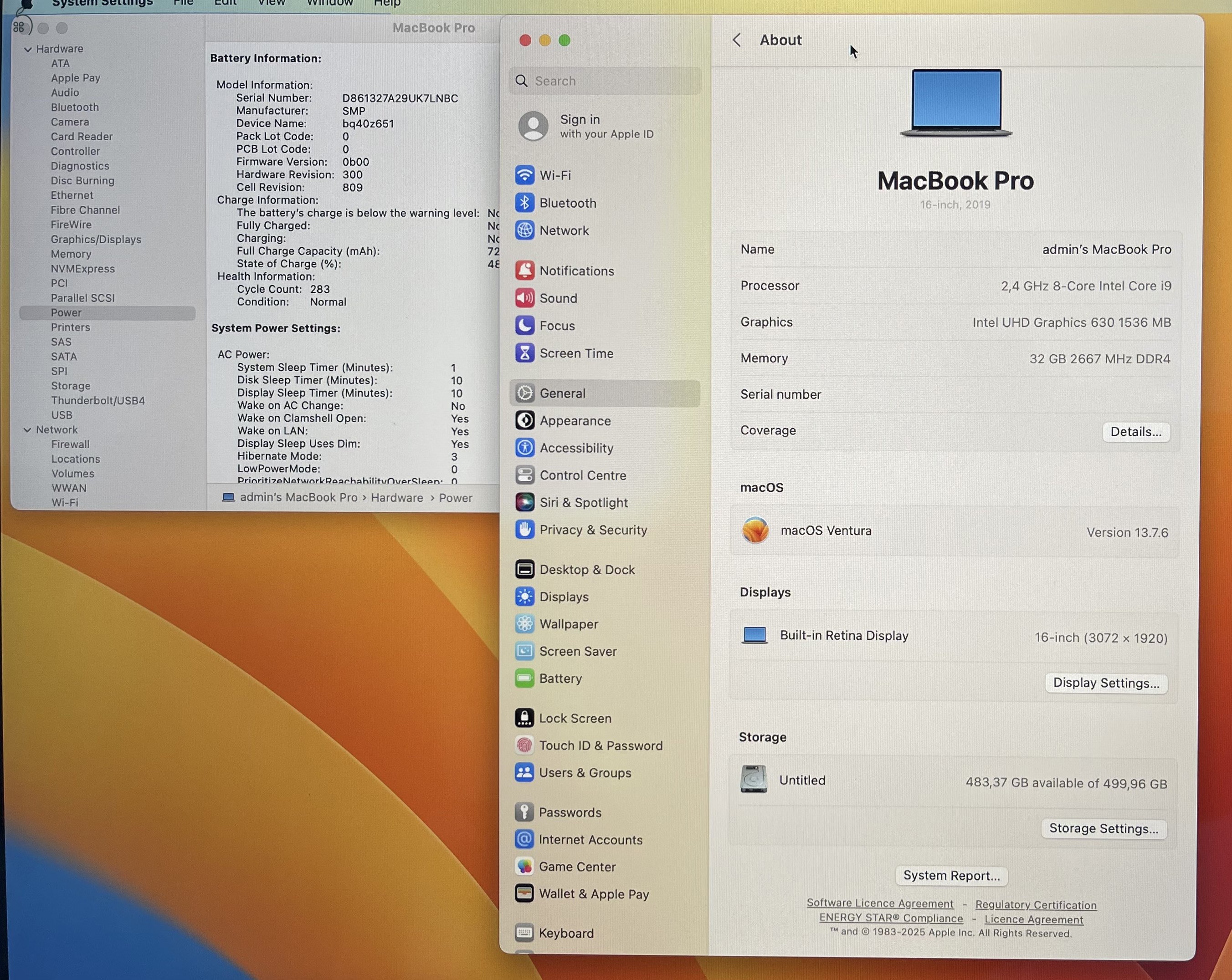Open Display Settings… button

tap(1106, 683)
